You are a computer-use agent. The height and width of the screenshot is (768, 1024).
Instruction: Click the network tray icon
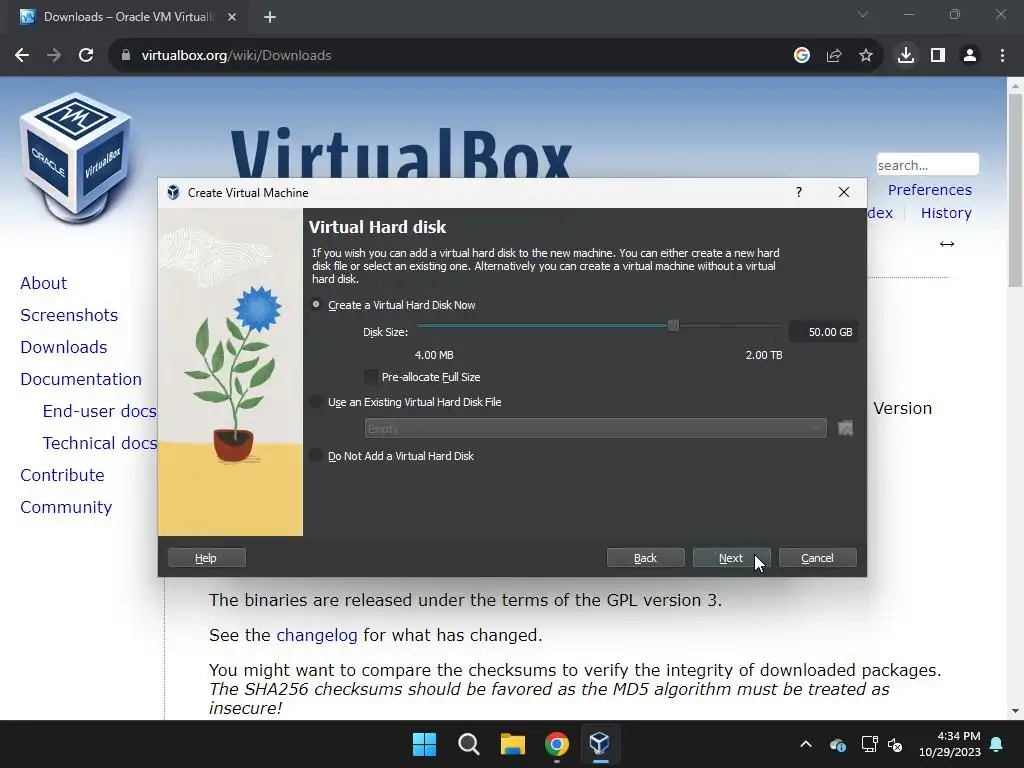pyautogui.click(x=869, y=744)
